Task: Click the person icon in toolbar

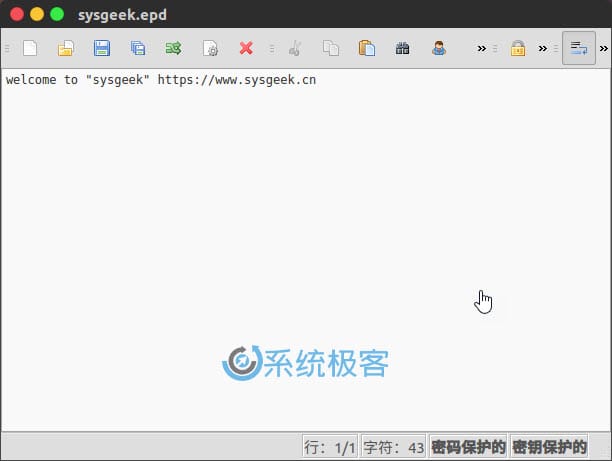Action: [x=438, y=48]
